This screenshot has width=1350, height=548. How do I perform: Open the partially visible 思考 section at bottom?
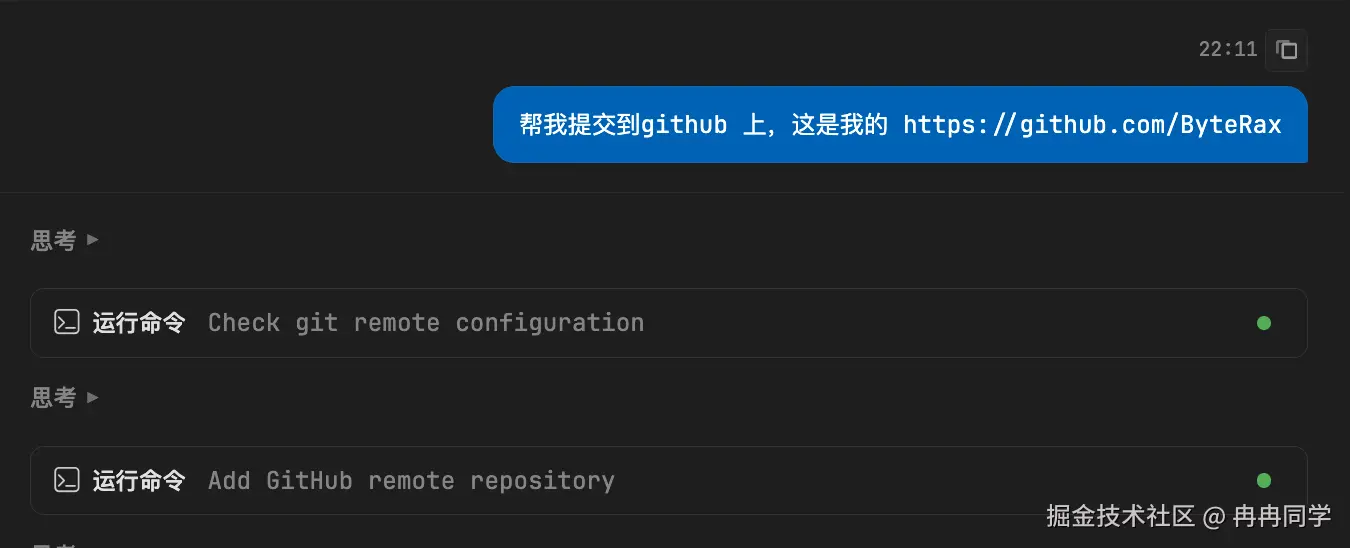click(53, 545)
